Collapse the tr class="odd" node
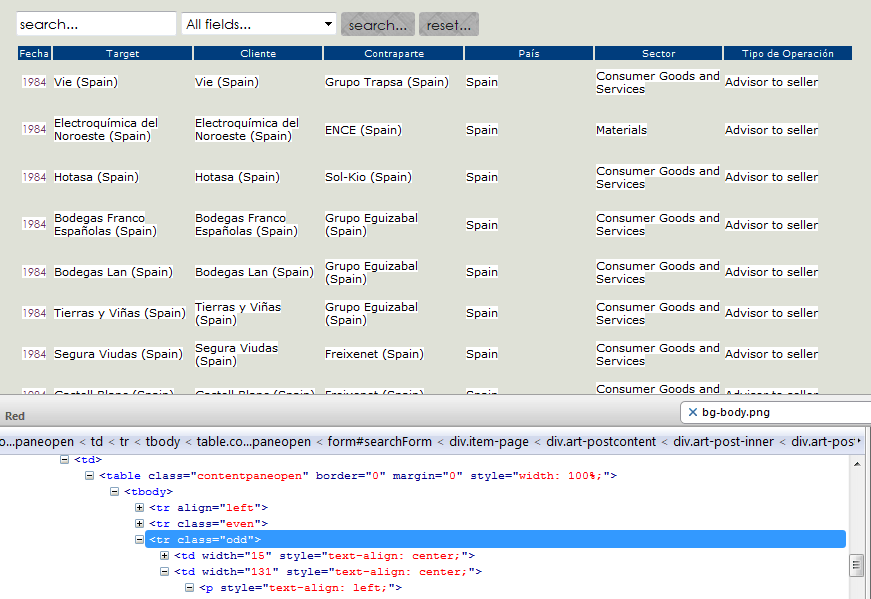The image size is (871, 599). [x=139, y=540]
